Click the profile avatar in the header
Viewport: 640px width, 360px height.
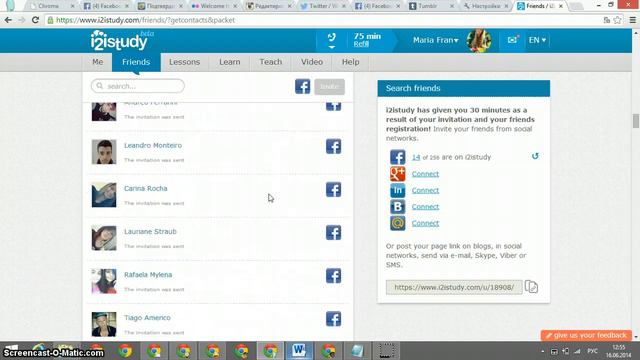coord(479,40)
